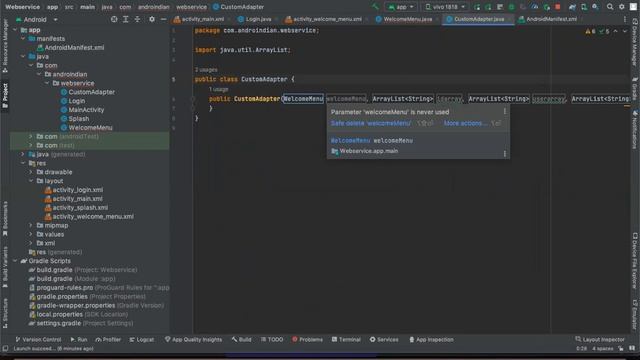Open the Layout Inspector
The image size is (640, 360).
(x=600, y=339)
